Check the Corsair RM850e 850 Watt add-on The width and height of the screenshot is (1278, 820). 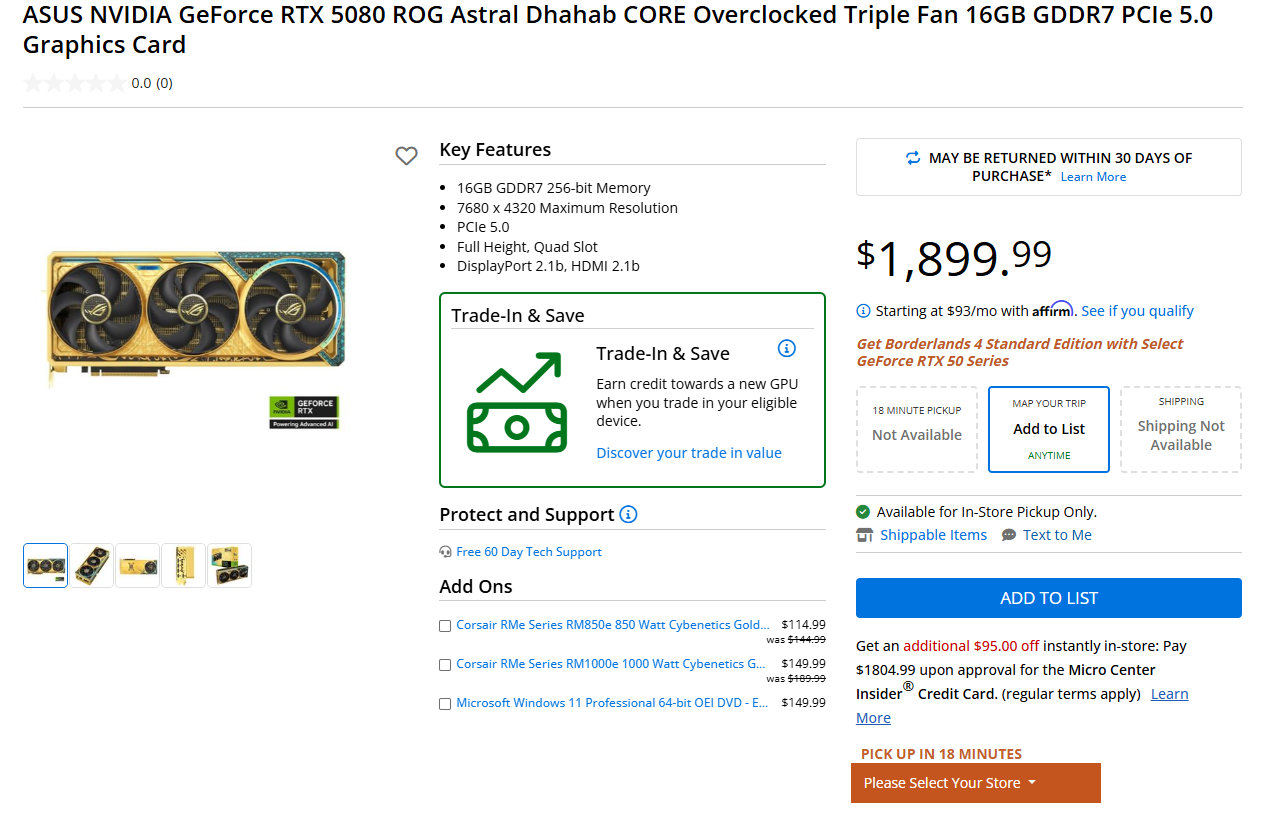click(445, 625)
